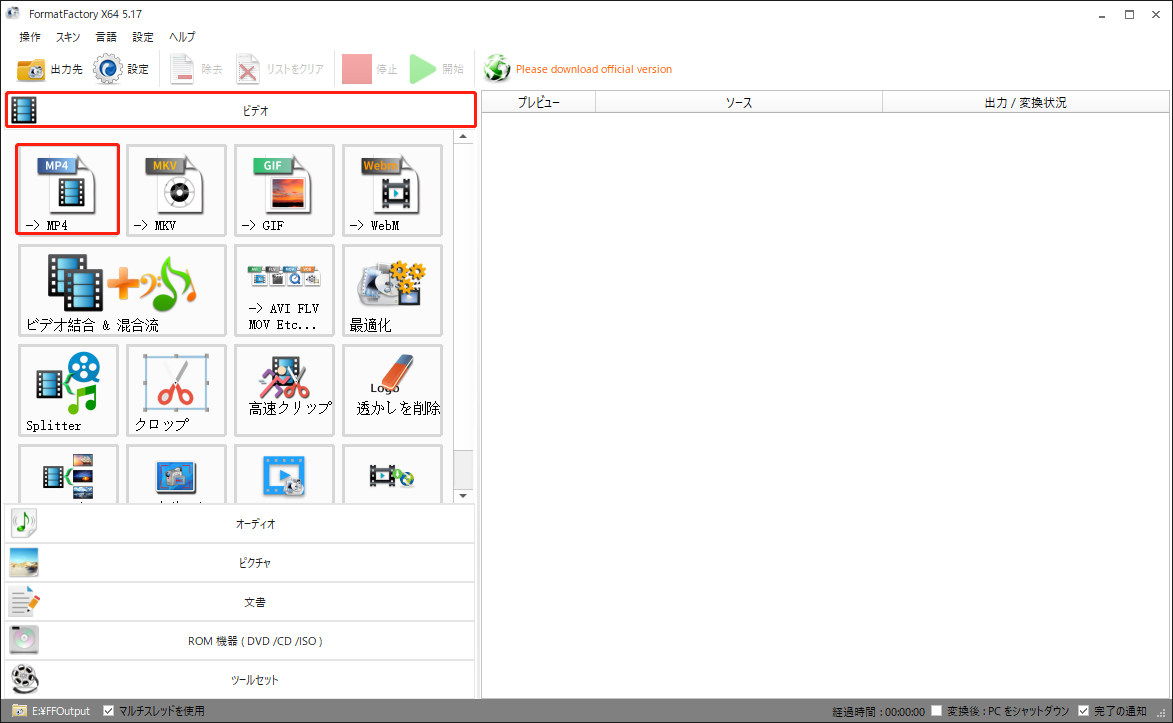This screenshot has height=723, width=1173.
Task: Open the 透かしを削除 watermark removal tool
Action: tap(392, 390)
